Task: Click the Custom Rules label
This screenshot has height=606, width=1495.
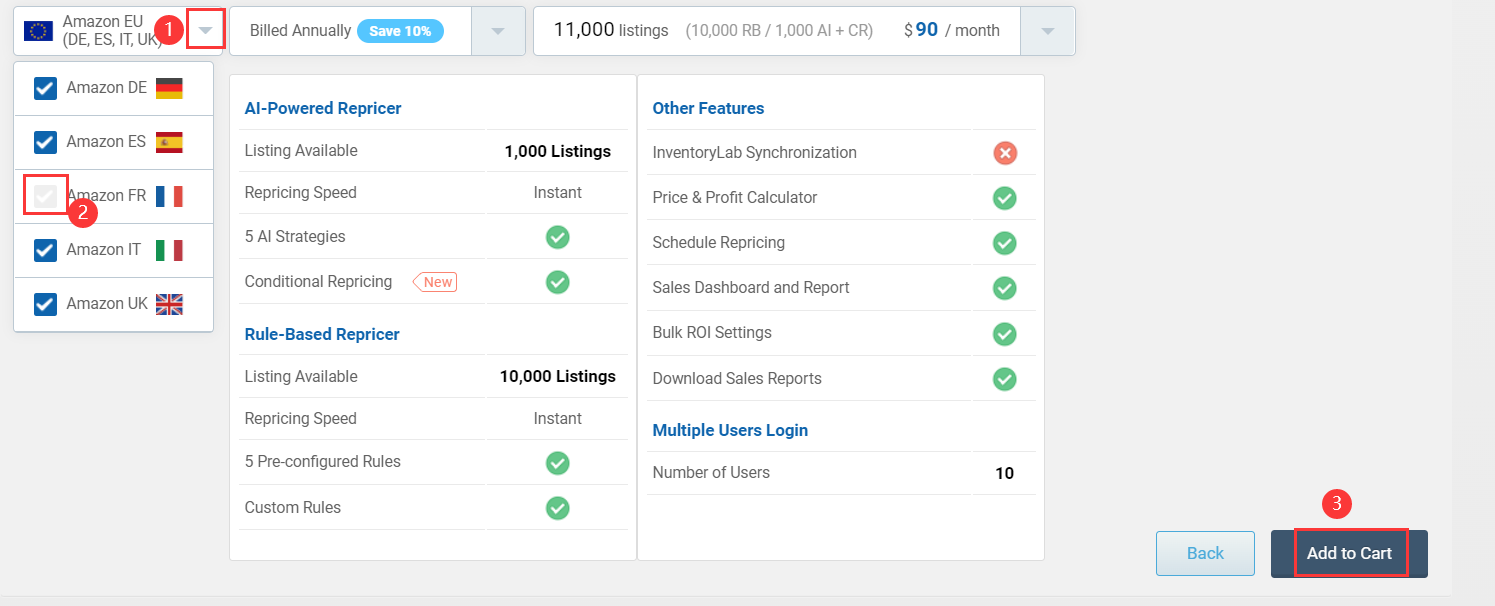Action: [x=293, y=508]
